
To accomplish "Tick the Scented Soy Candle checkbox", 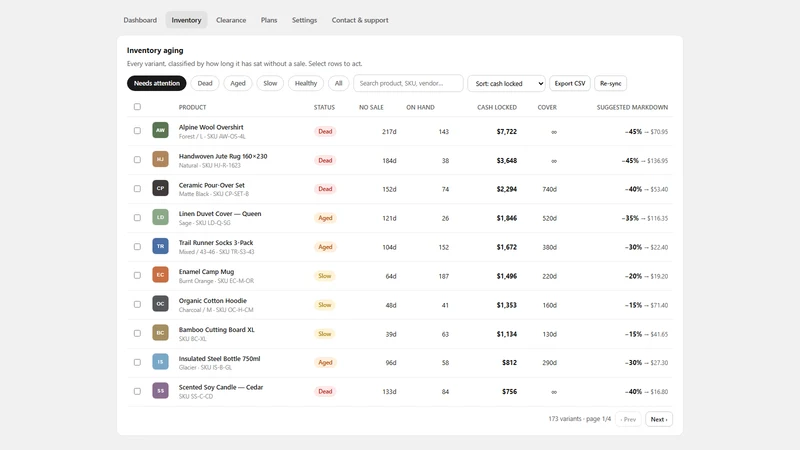I will [x=137, y=391].
